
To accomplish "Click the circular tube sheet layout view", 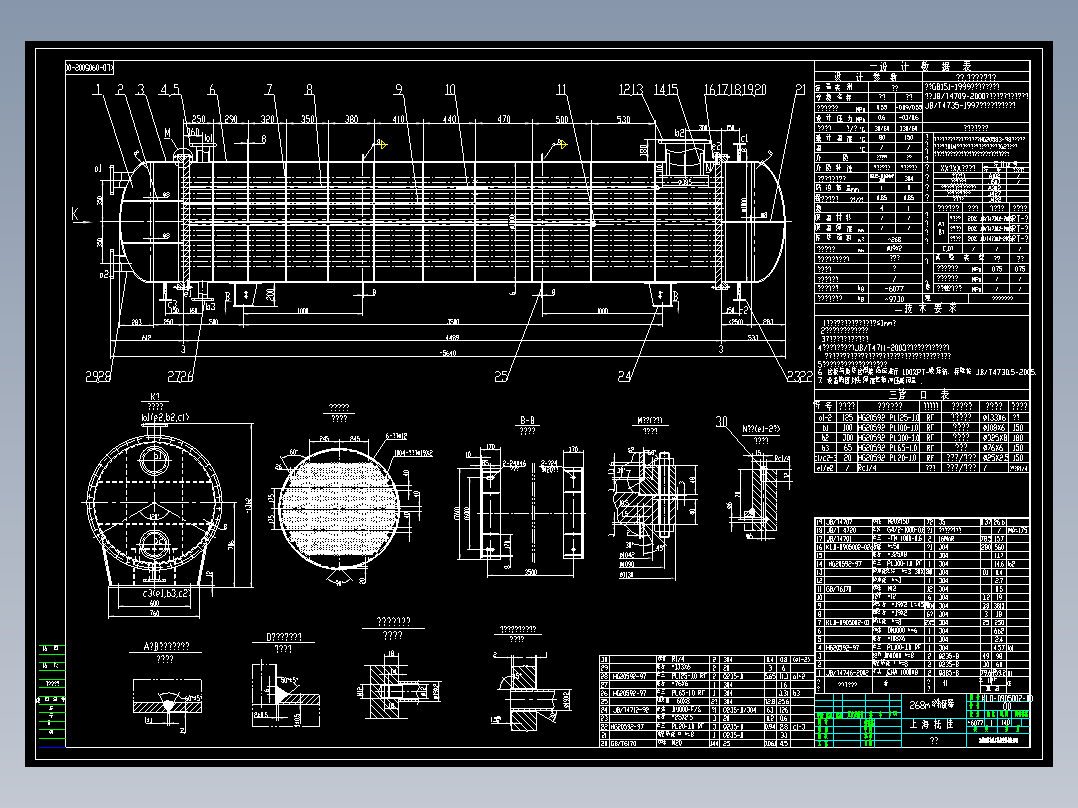I will (x=338, y=507).
